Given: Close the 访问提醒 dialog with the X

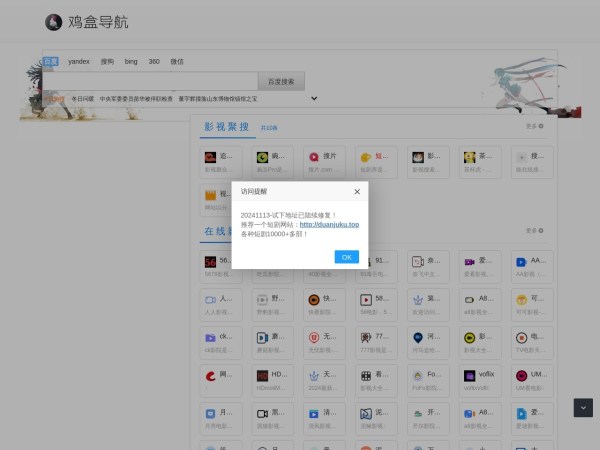Looking at the screenshot, I should coord(357,191).
